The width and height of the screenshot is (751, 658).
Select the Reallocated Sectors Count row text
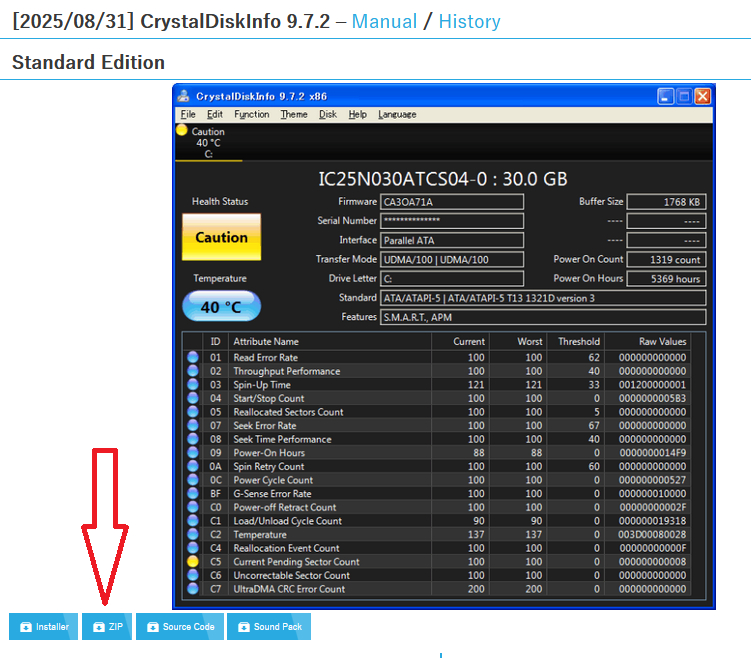click(x=288, y=412)
